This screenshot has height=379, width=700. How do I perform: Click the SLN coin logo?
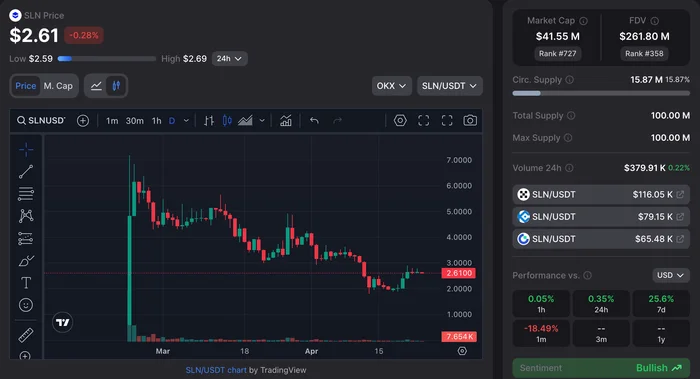tap(15, 16)
